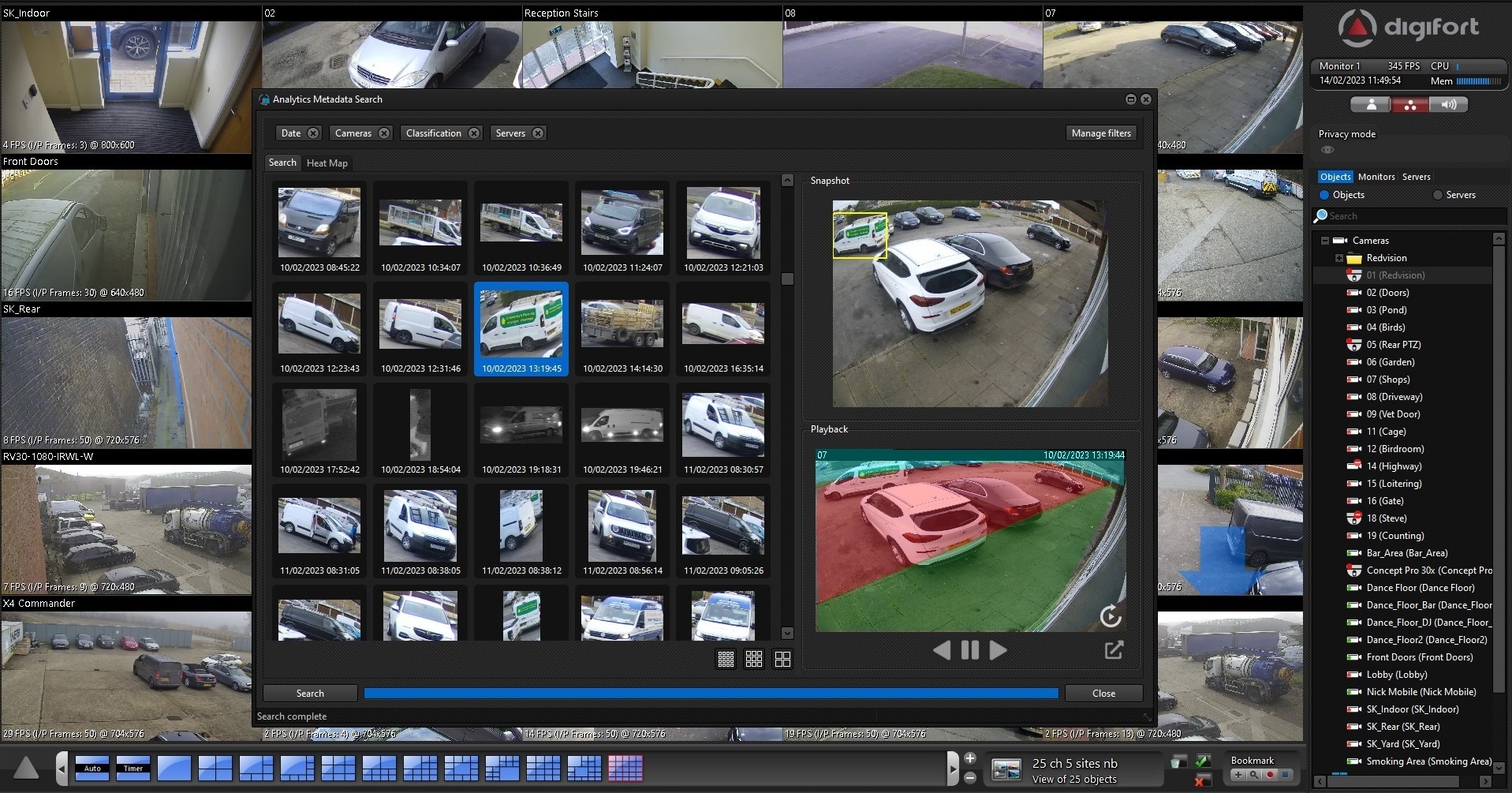Open the Objects tab in side panel

coord(1335,177)
